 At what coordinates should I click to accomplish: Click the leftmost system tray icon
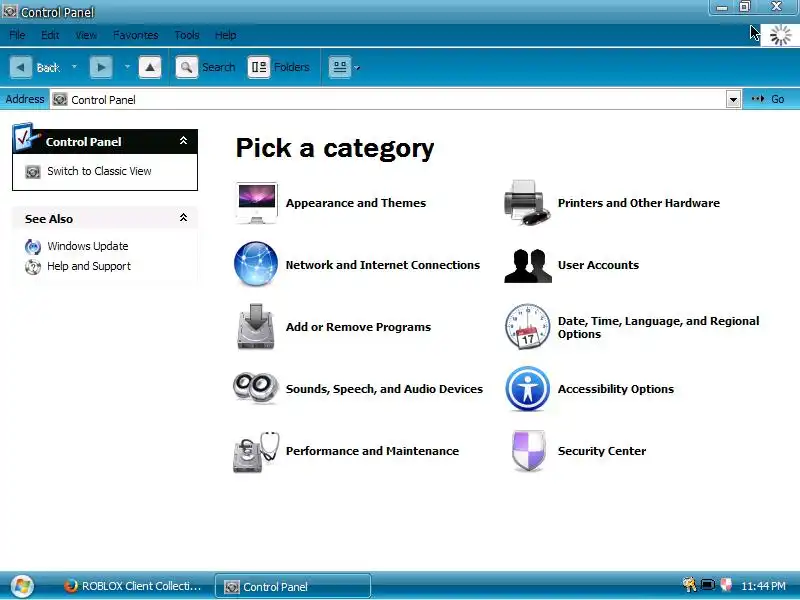[x=689, y=584]
